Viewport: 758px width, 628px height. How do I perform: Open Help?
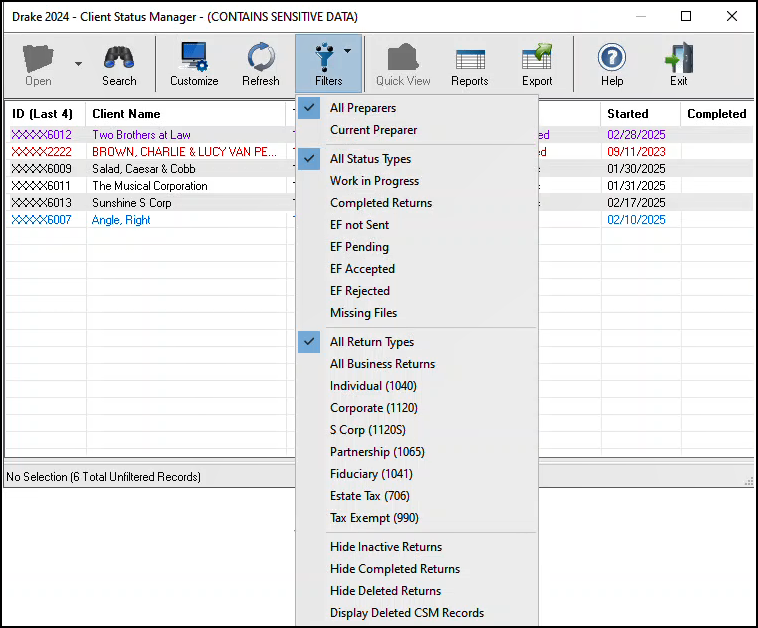point(612,64)
